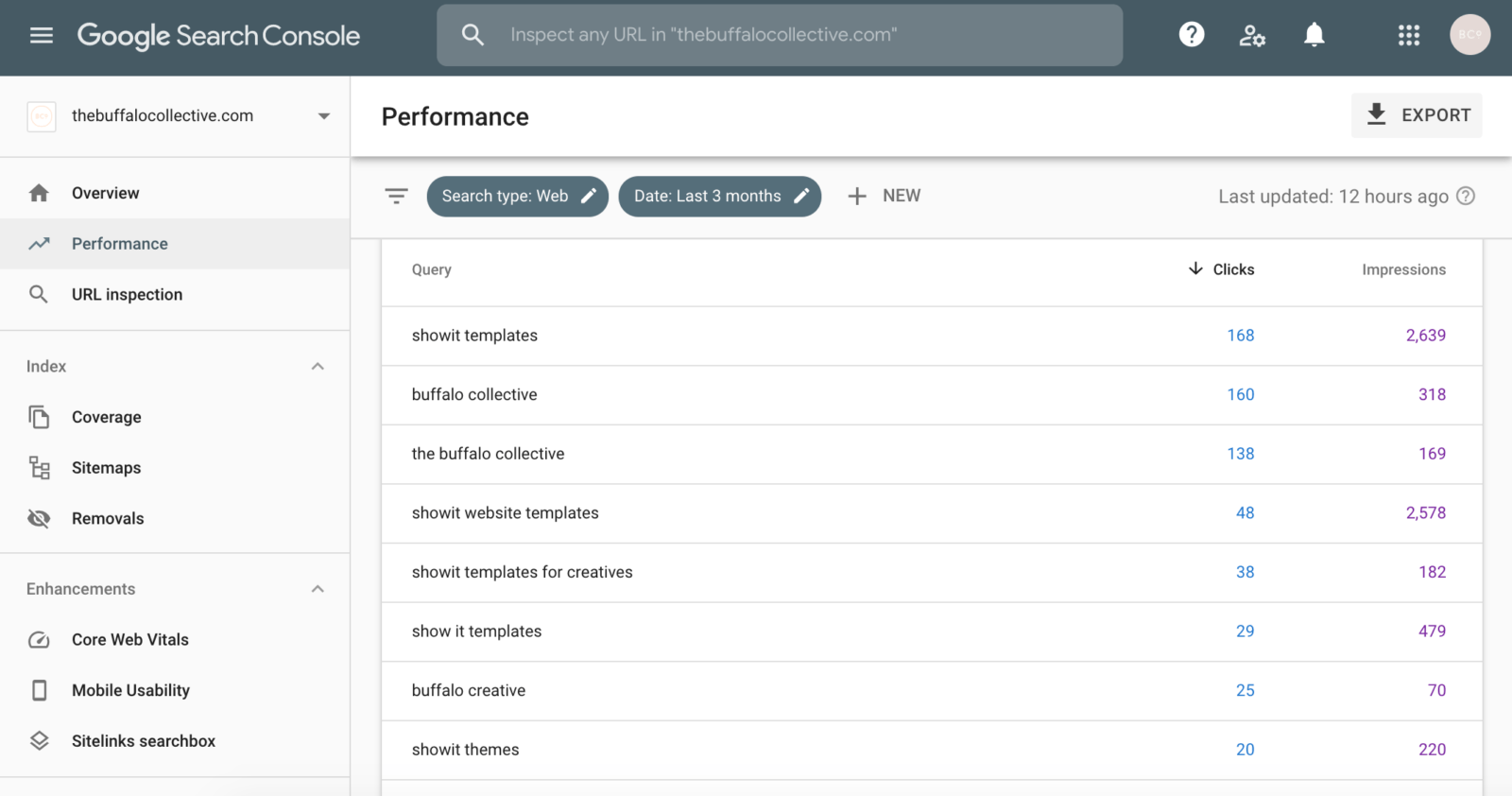Open the hamburger navigation menu
Viewport: 1512px width, 796px height.
[41, 35]
